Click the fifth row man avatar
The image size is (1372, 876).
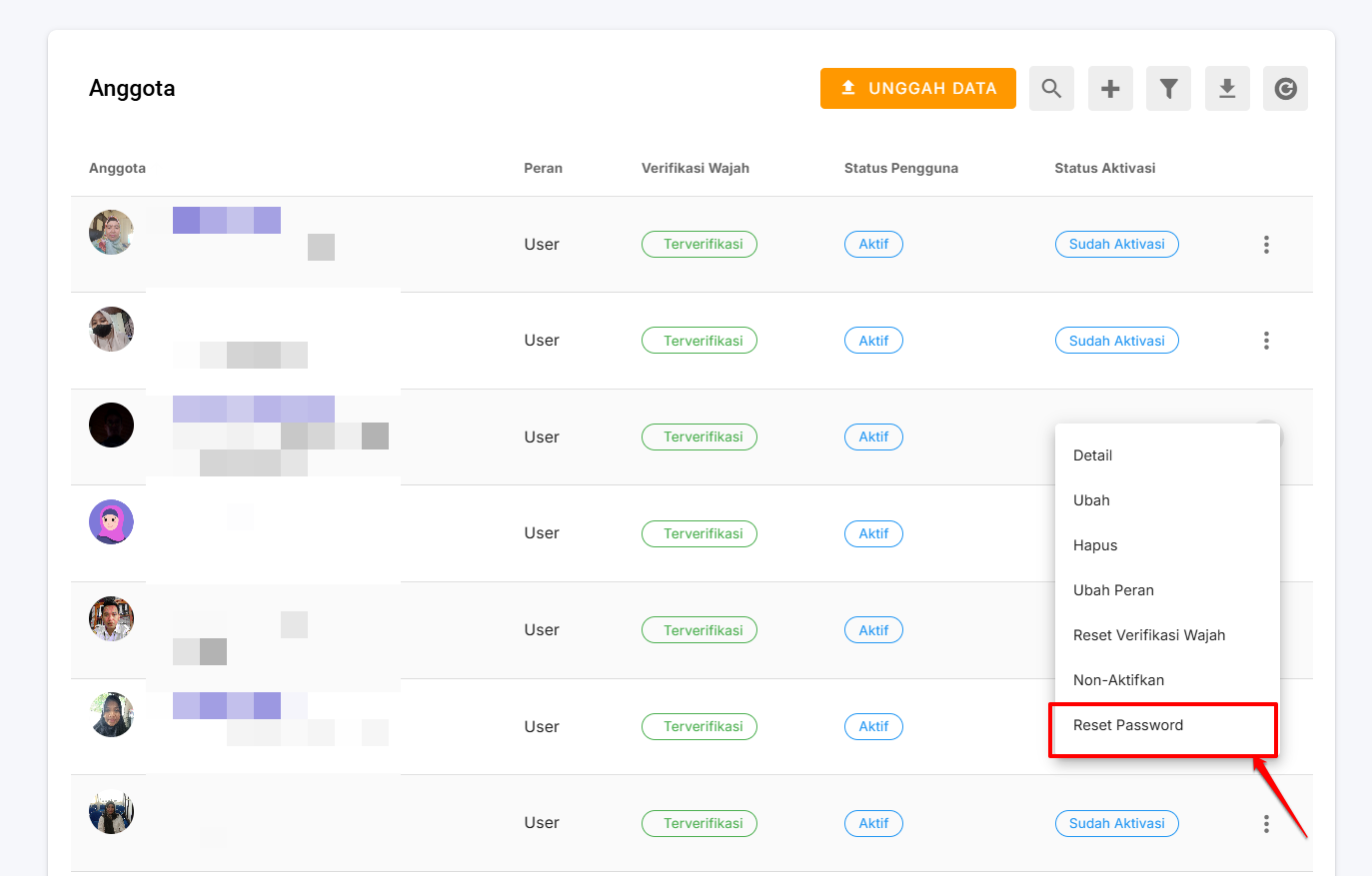111,618
